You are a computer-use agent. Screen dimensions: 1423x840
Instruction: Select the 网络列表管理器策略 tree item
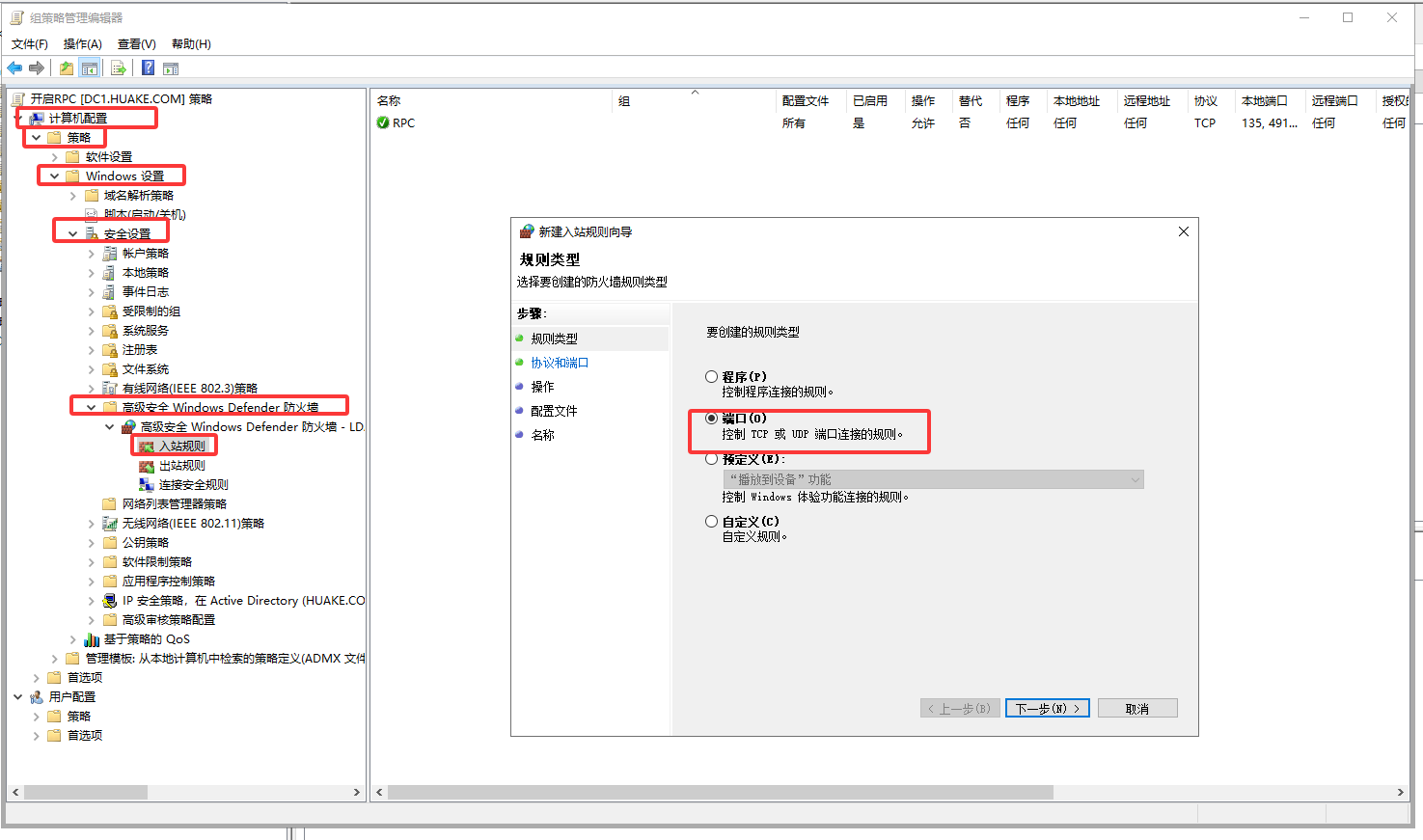175,504
